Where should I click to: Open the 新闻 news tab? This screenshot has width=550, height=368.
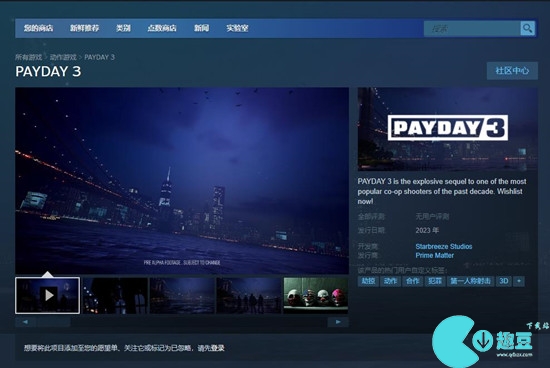(202, 28)
